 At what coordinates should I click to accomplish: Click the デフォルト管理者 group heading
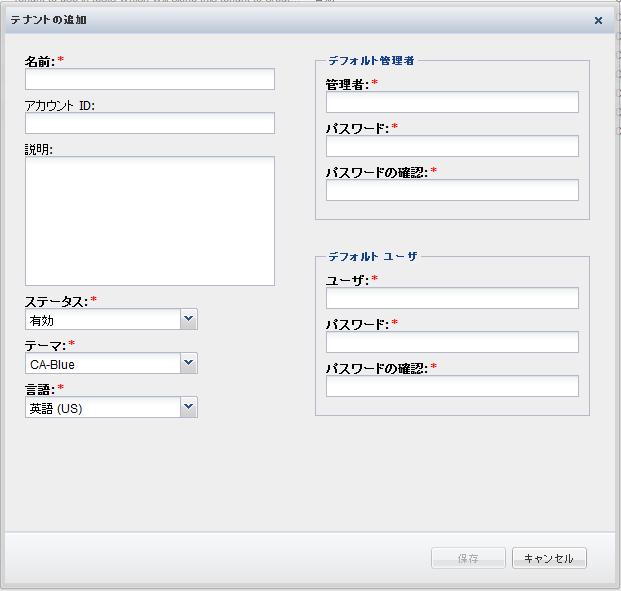tap(372, 60)
